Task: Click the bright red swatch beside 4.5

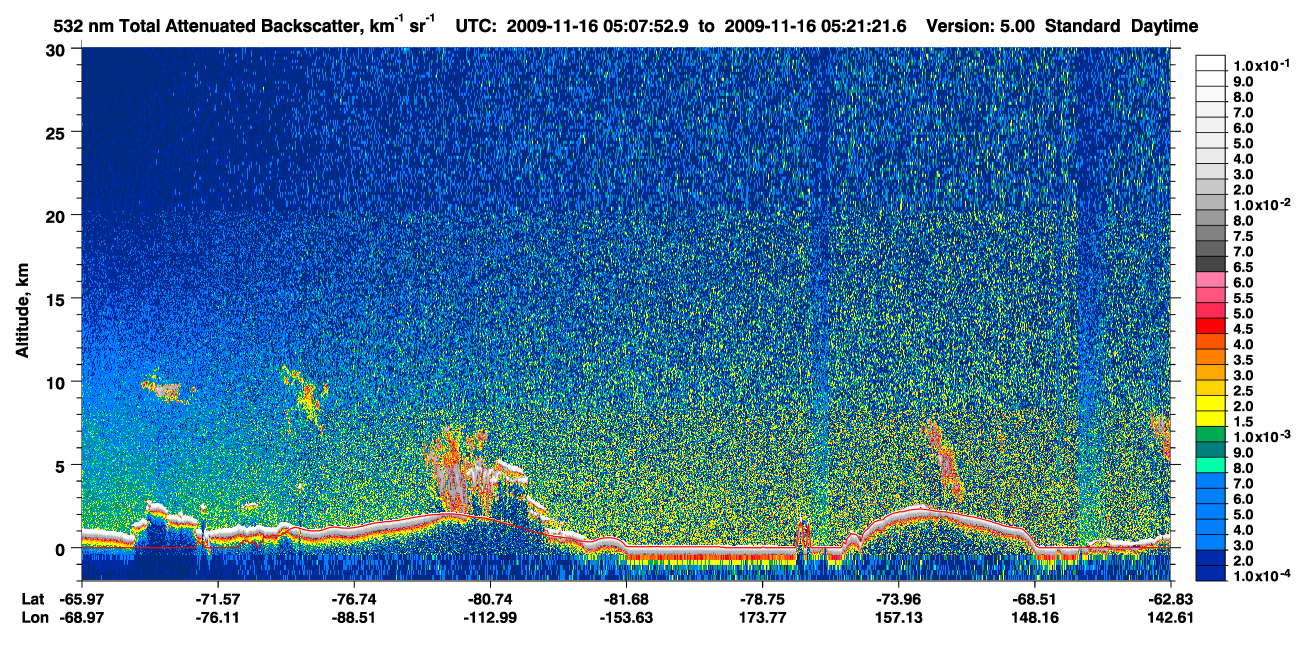Action: 1211,327
